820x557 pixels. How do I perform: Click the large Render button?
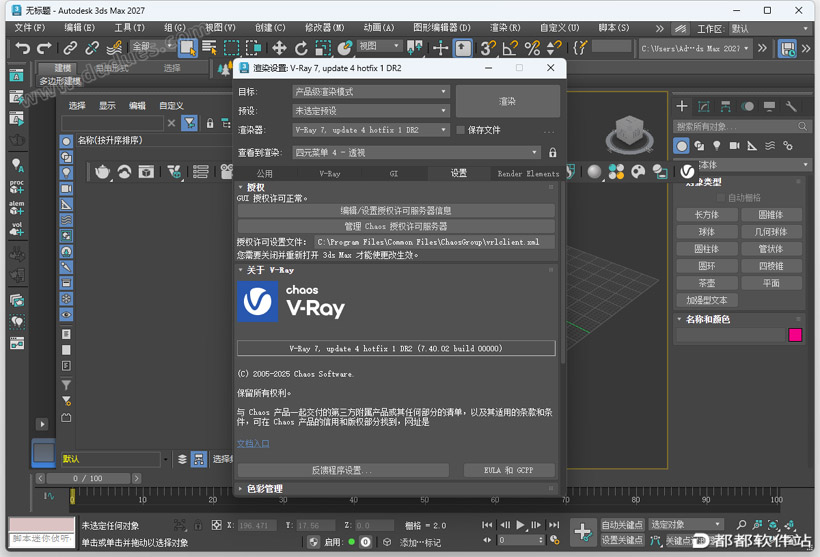[507, 101]
